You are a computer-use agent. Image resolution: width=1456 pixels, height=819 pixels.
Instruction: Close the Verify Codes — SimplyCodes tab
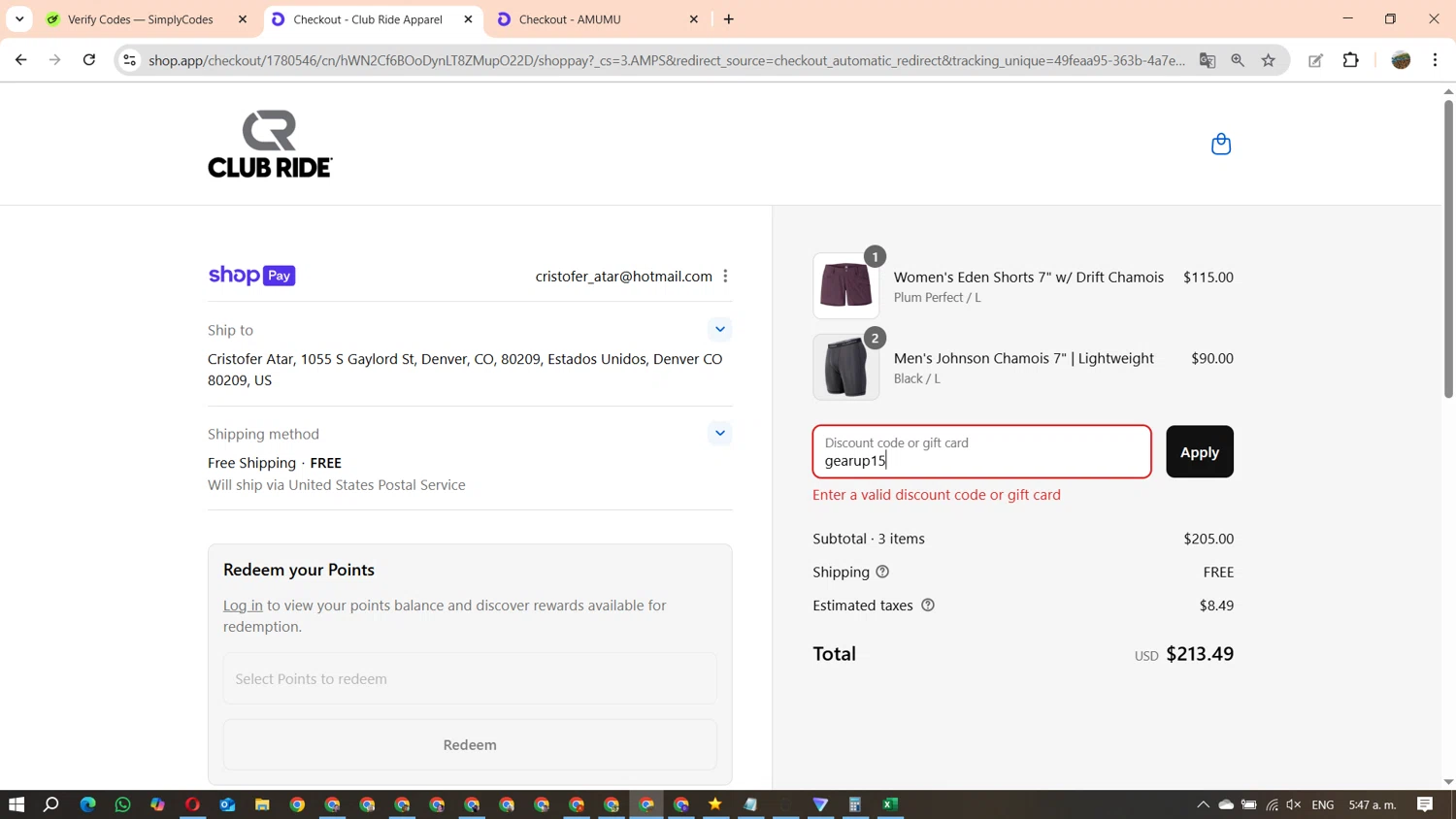(x=243, y=19)
